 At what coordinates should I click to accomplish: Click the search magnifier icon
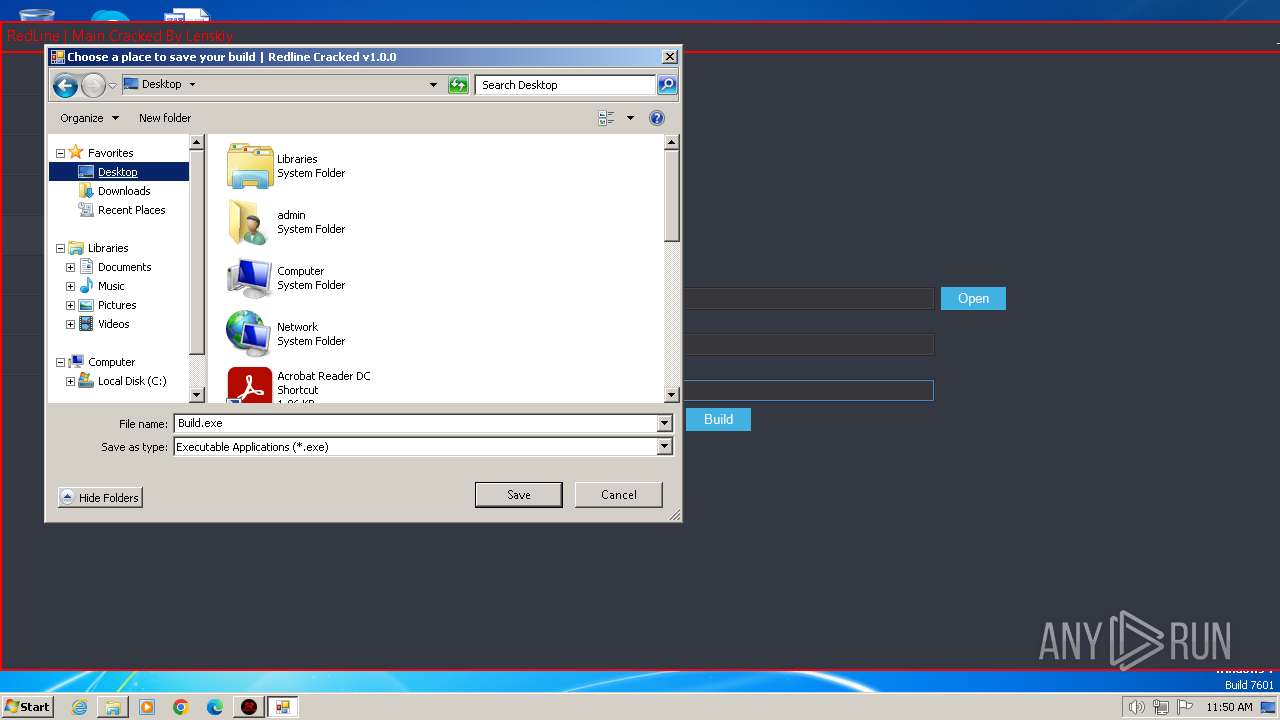point(667,85)
